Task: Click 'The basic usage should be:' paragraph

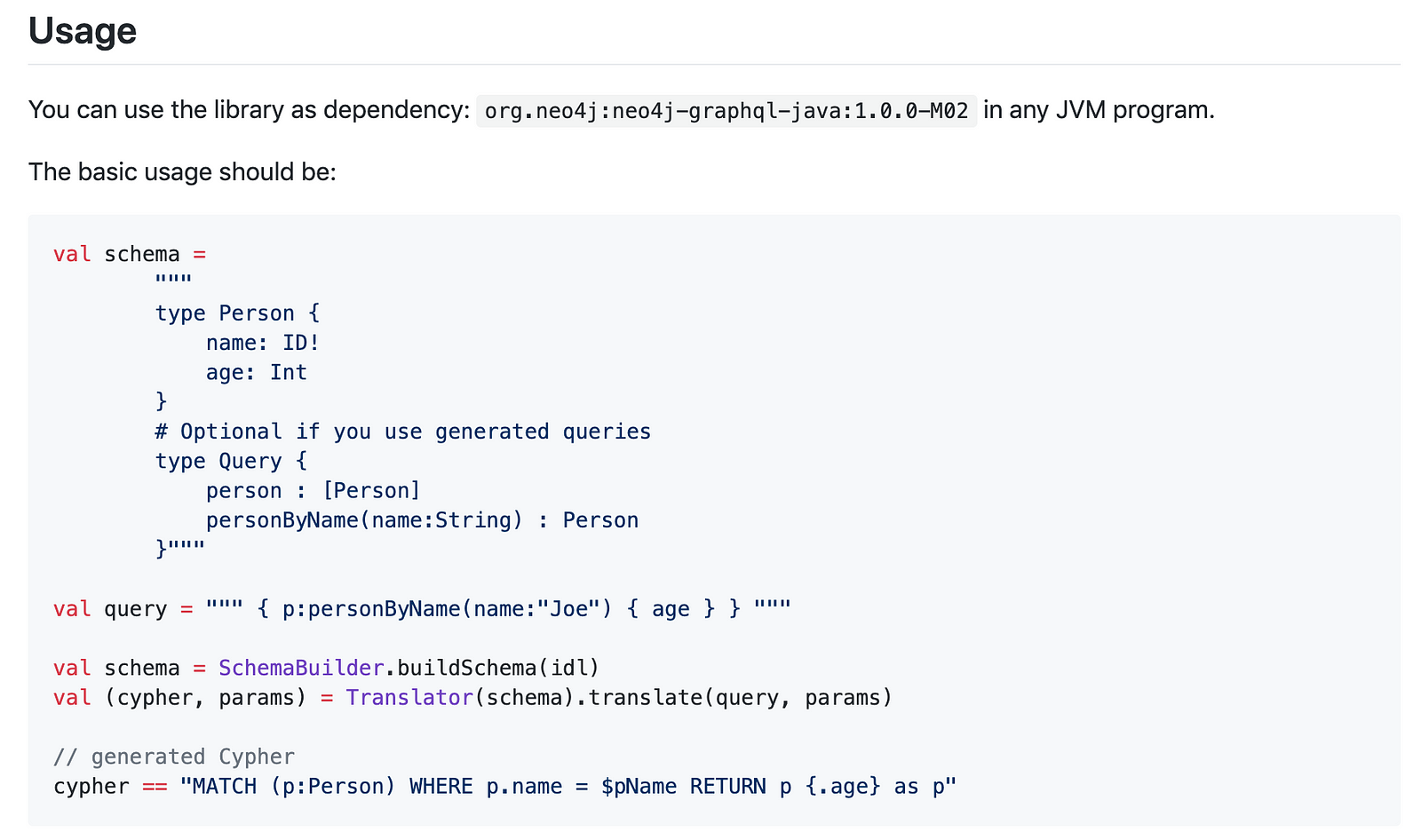Action: (182, 171)
